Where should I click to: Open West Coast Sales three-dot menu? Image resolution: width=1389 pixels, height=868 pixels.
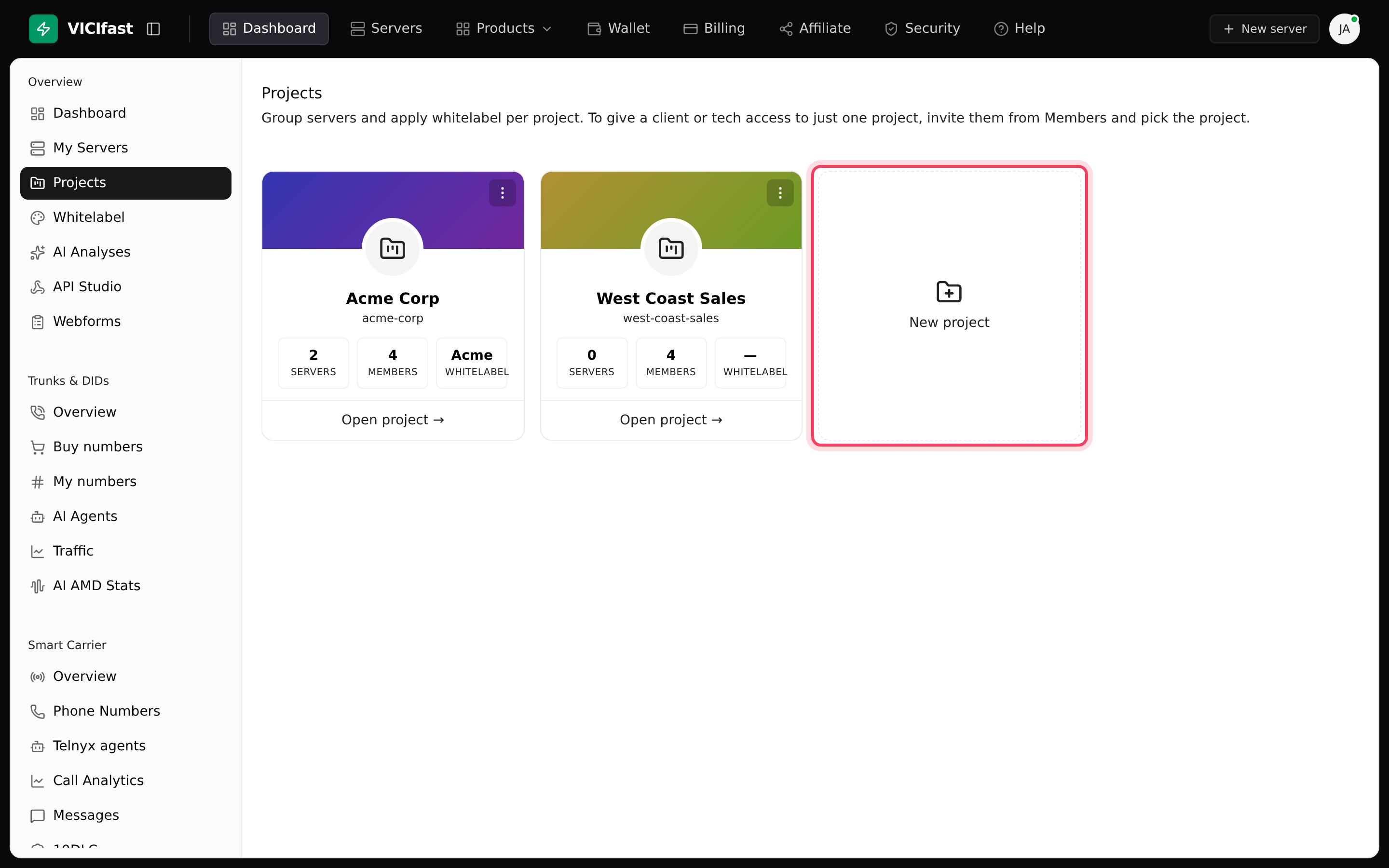point(780,193)
